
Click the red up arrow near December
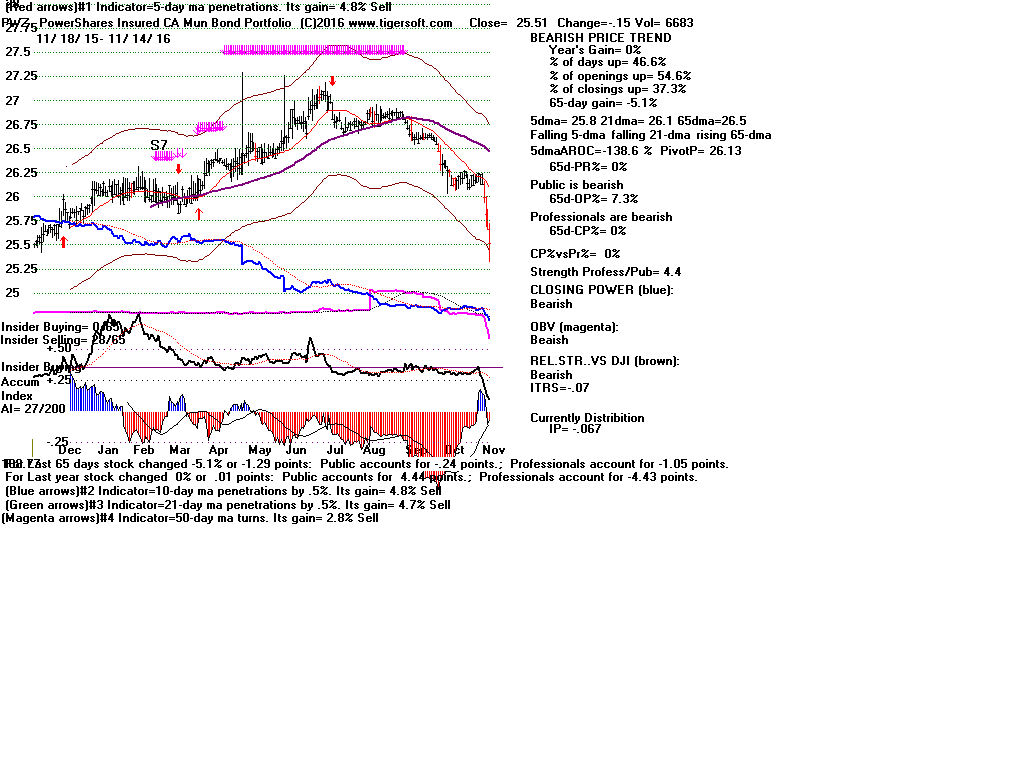click(63, 241)
